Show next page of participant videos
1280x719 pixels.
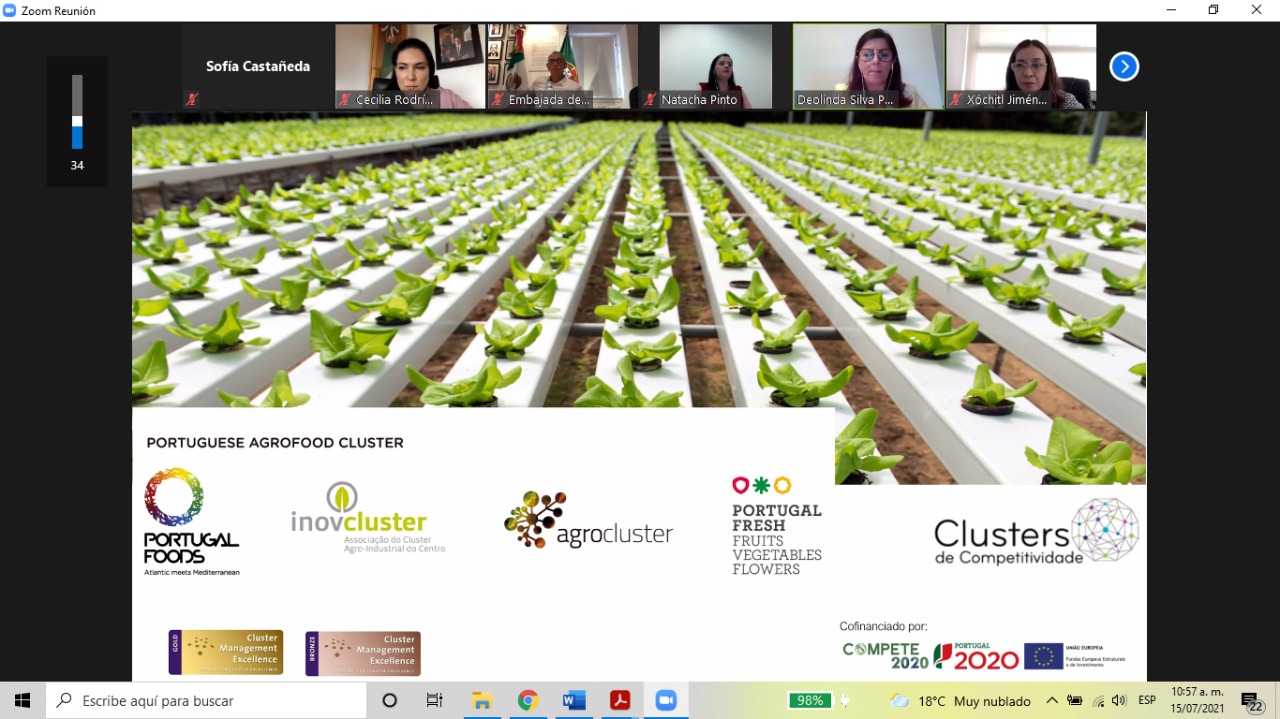(x=1124, y=67)
